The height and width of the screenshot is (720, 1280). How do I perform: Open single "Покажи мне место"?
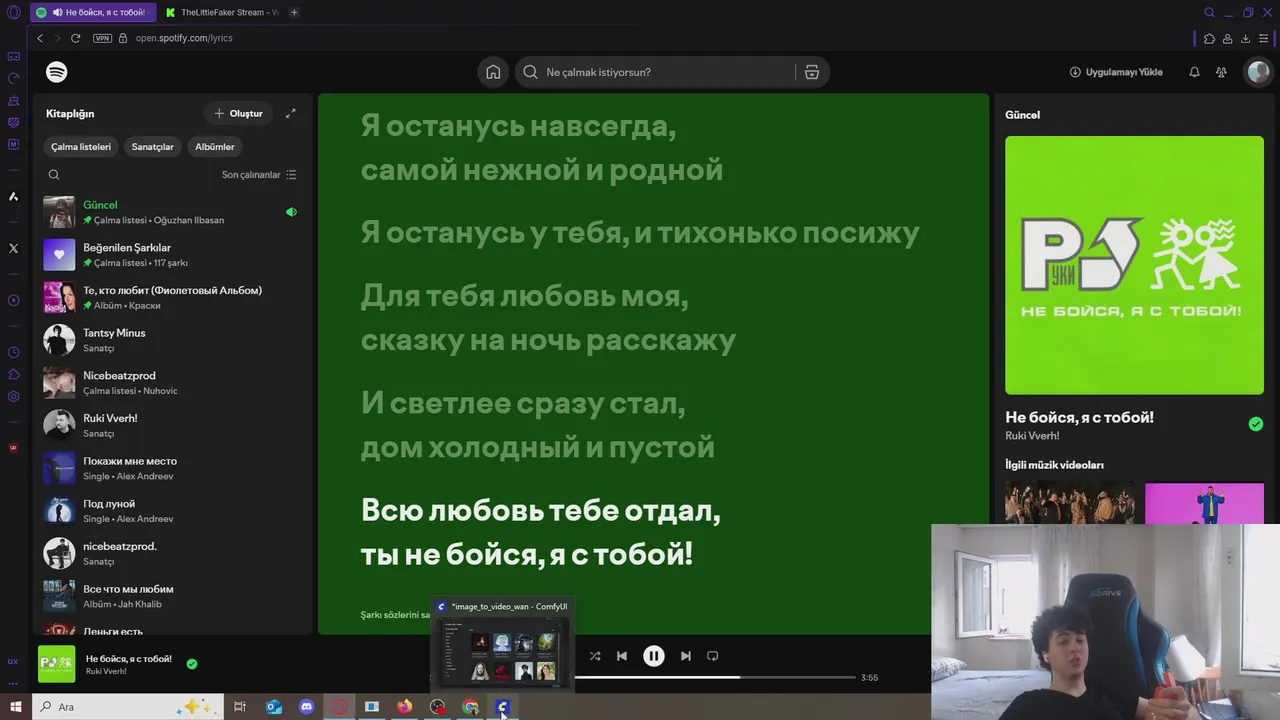pyautogui.click(x=171, y=468)
